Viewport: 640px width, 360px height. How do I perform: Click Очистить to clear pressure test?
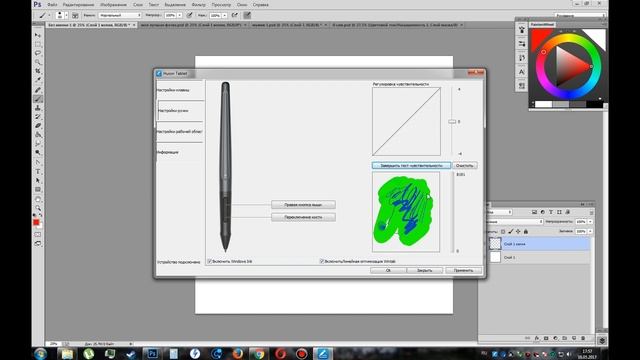464,165
